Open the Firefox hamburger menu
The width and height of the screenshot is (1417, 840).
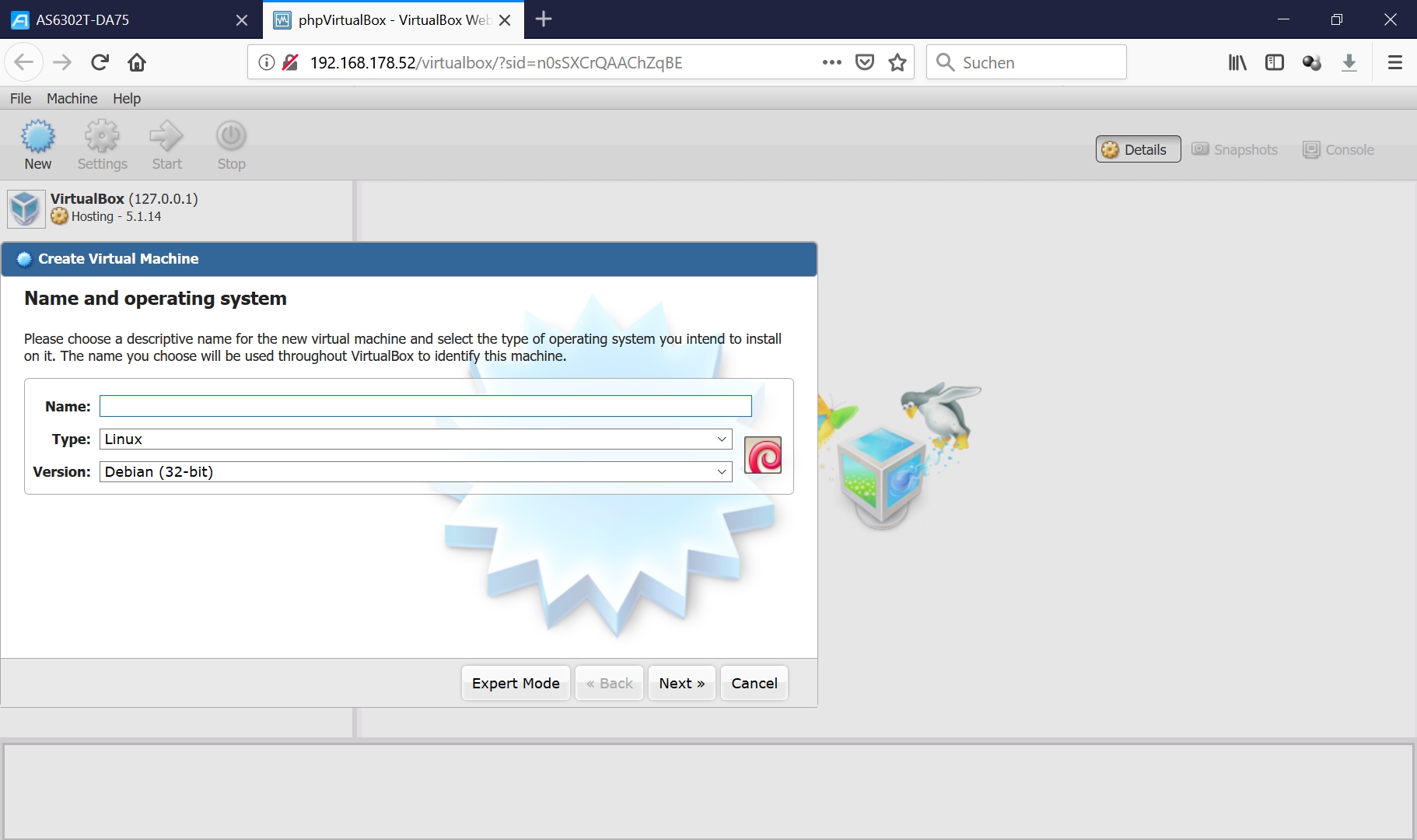1395,62
